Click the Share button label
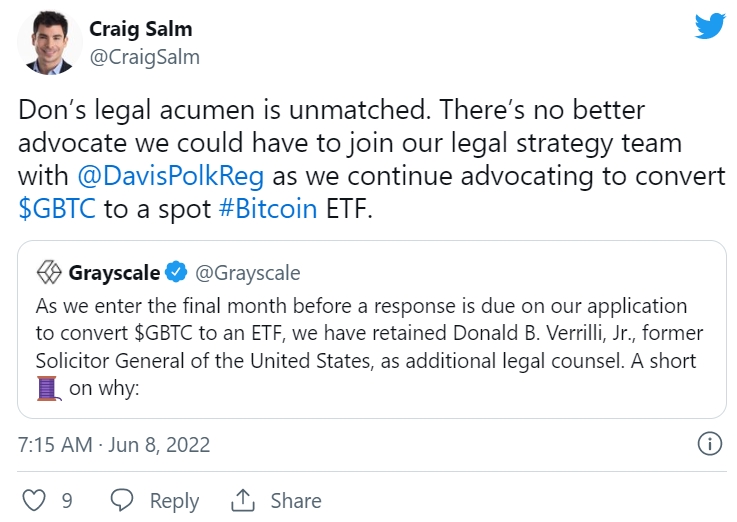 [295, 501]
